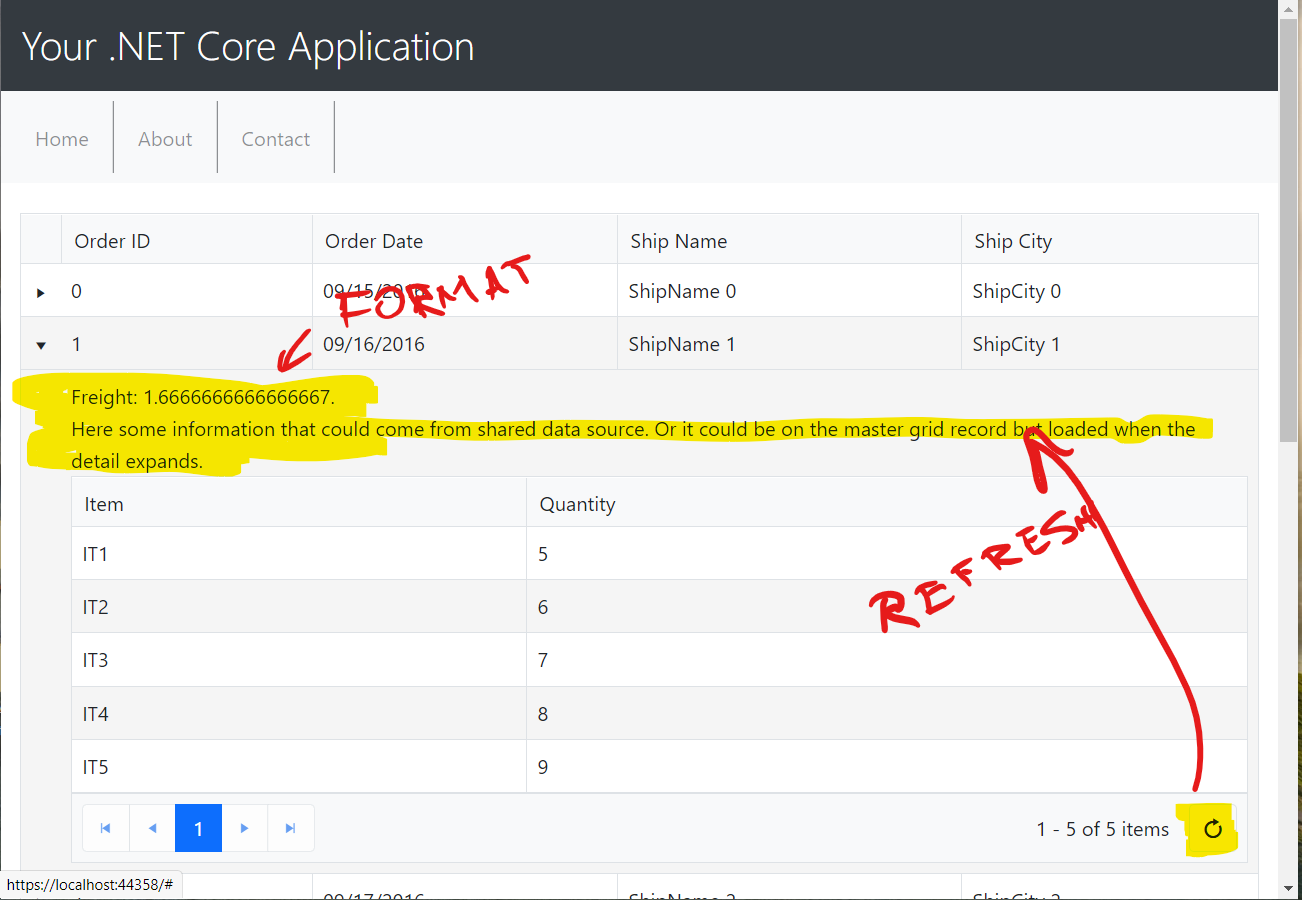Image resolution: width=1302 pixels, height=900 pixels.
Task: Jump to last page of detail grid
Action: click(291, 828)
